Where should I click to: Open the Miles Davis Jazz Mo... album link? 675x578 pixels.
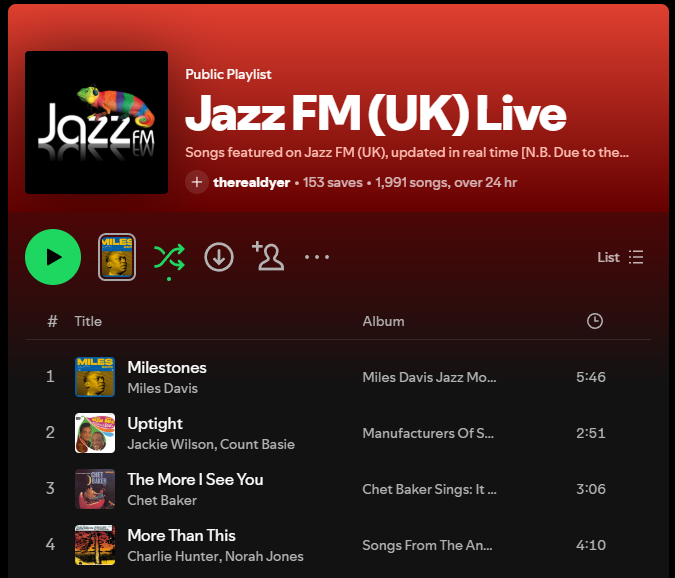[429, 377]
